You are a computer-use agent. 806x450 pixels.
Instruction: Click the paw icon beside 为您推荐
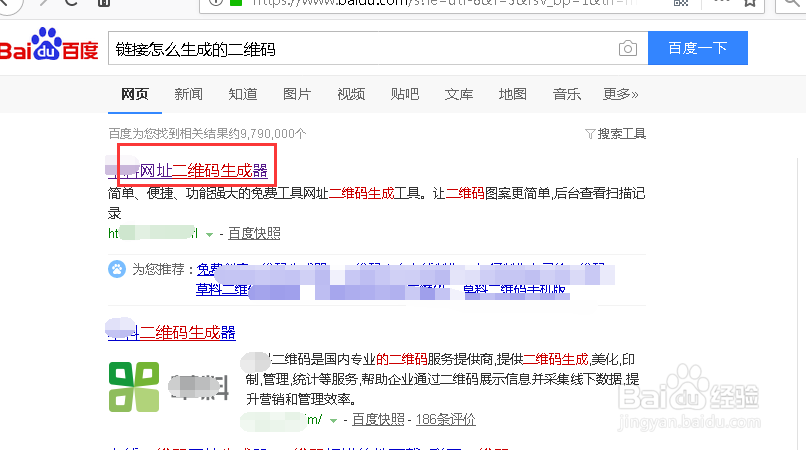pos(117,269)
